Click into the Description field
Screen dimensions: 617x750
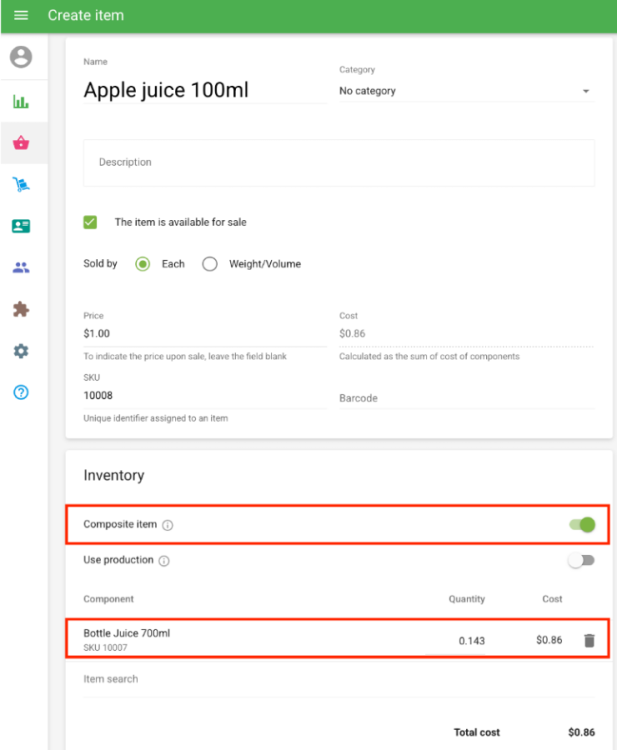point(339,163)
